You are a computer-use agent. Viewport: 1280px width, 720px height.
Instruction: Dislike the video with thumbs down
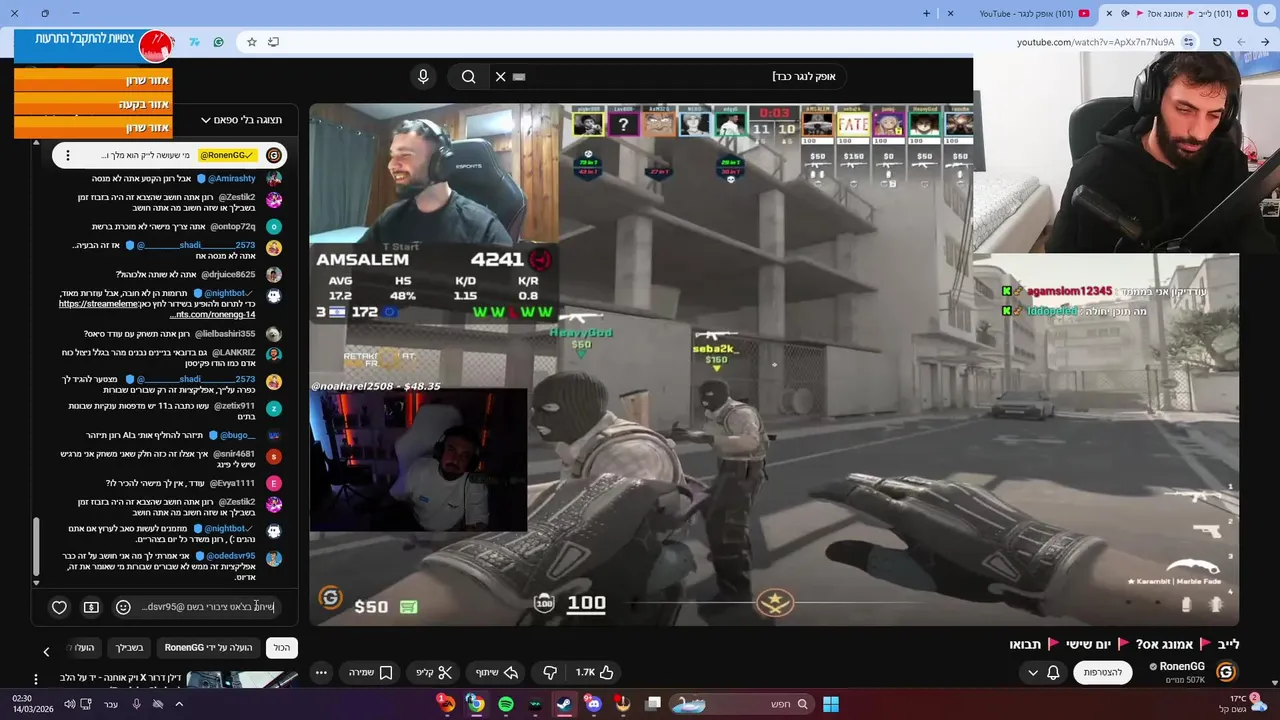point(549,673)
